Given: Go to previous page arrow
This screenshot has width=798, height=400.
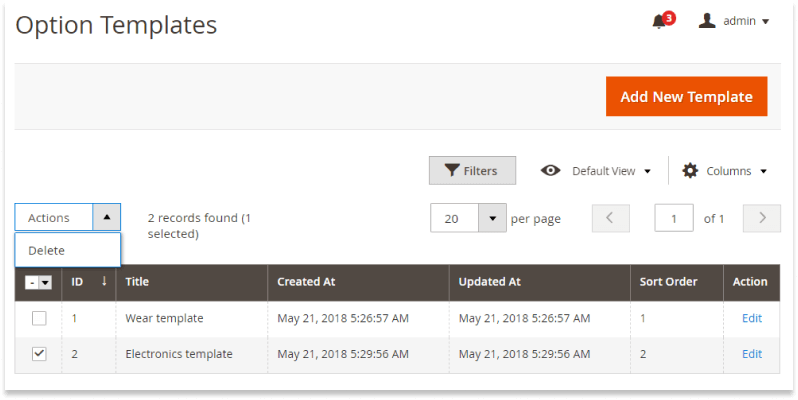Looking at the screenshot, I should 610,218.
